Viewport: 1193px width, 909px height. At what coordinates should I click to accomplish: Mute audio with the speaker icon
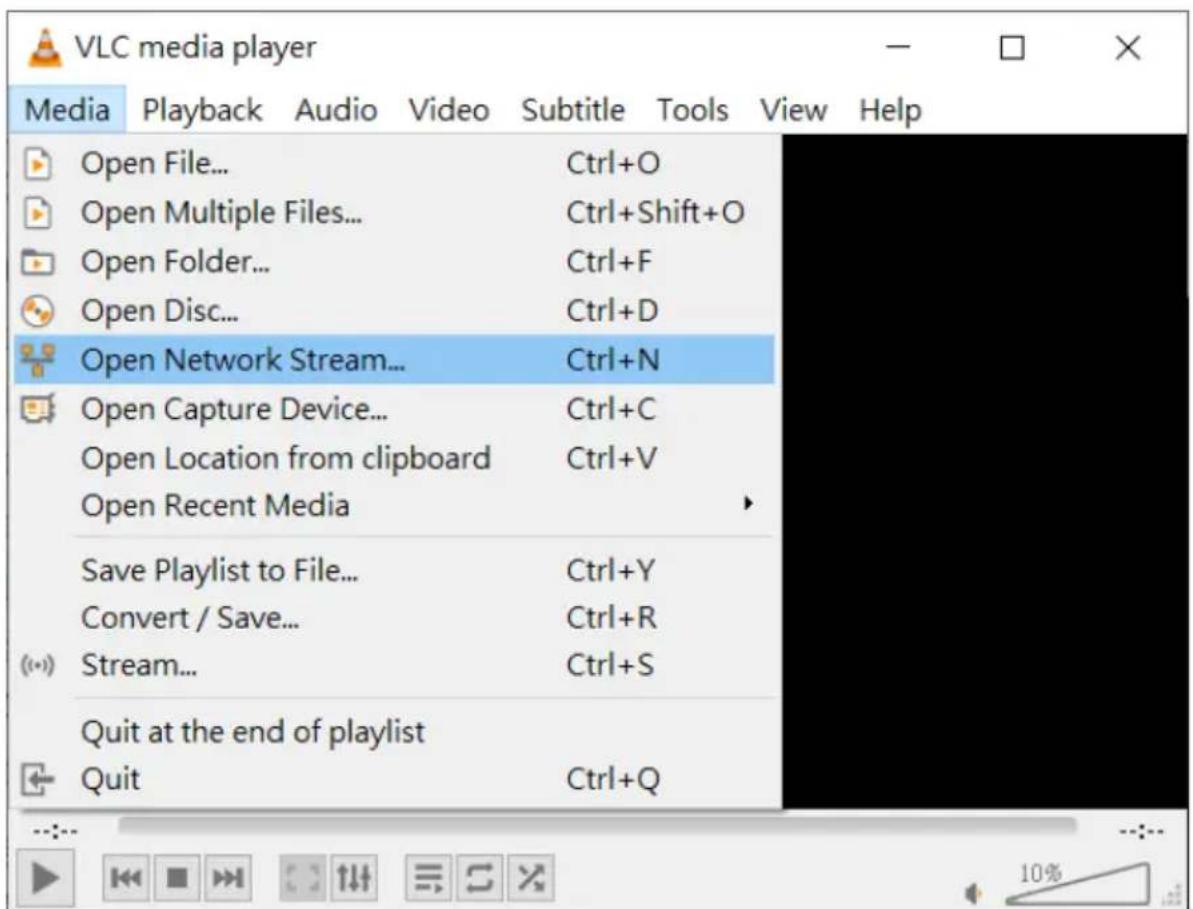tap(974, 892)
